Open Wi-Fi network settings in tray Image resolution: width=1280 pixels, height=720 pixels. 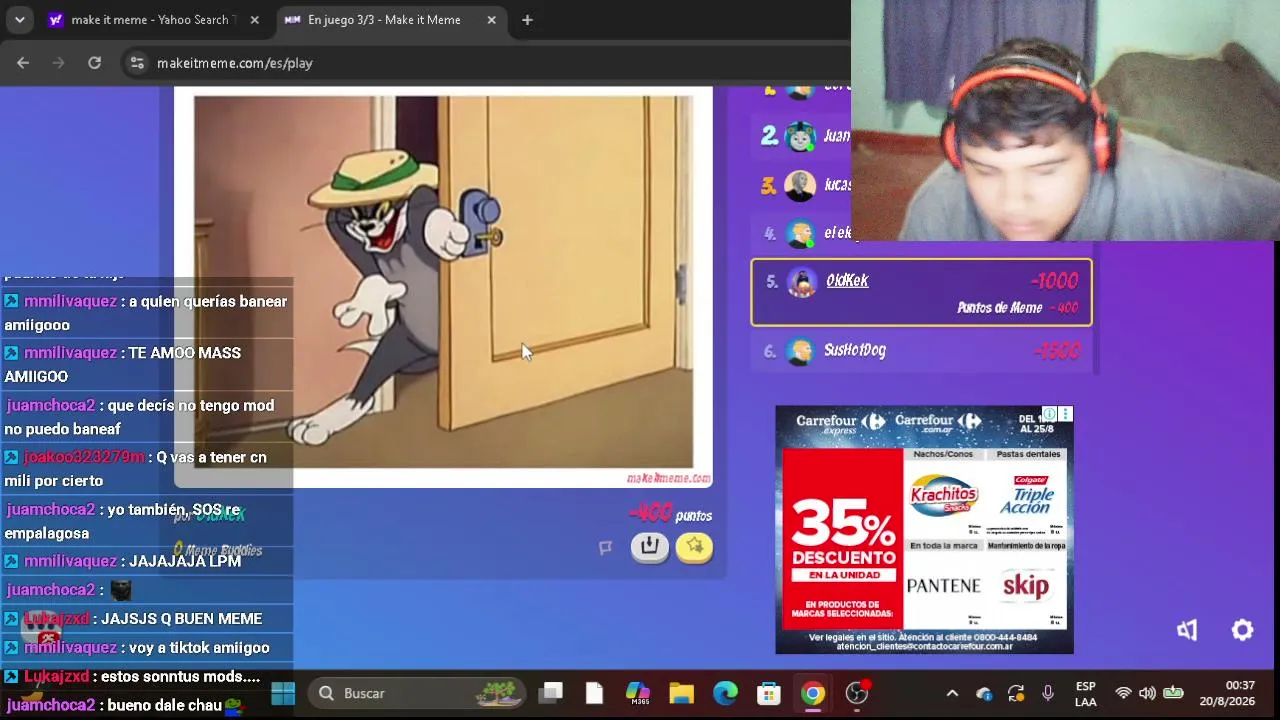click(1123, 693)
